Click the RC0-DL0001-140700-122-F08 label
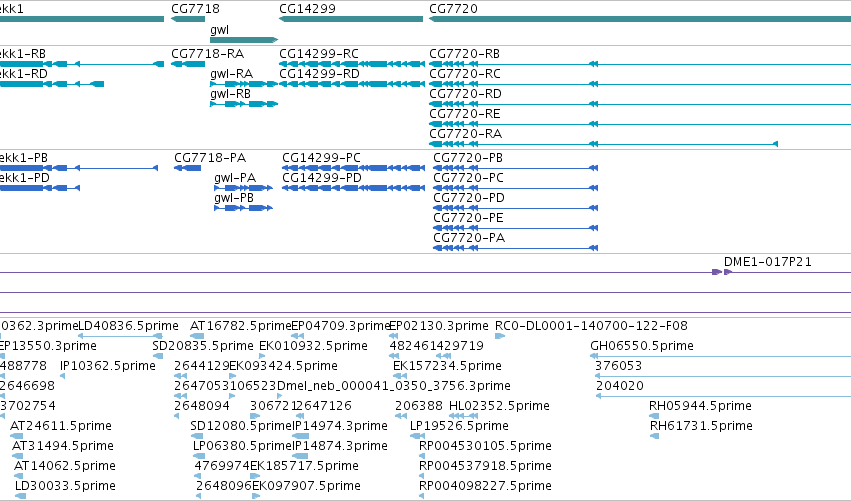The height and width of the screenshot is (501, 851). point(591,326)
